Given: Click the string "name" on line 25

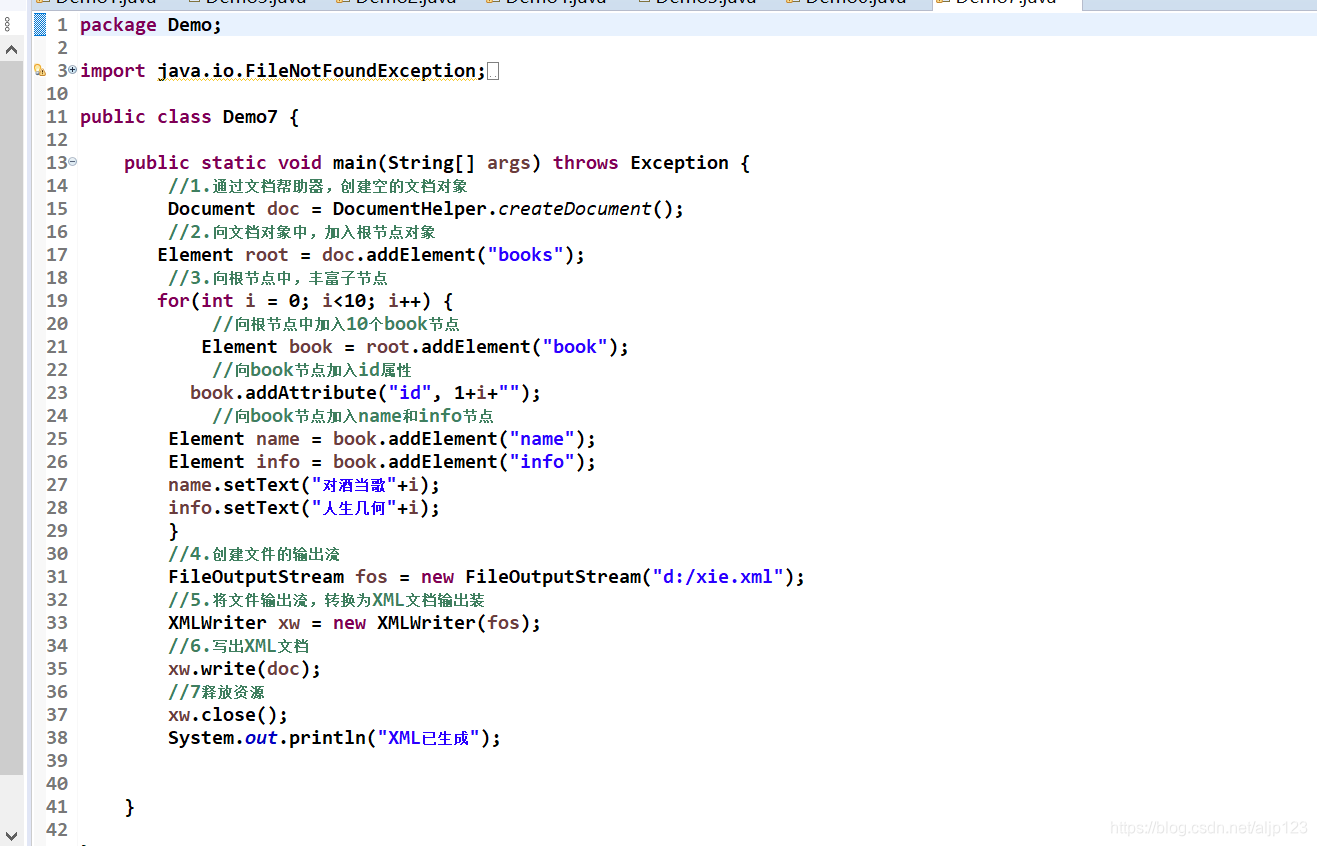Looking at the screenshot, I should click(x=542, y=439).
